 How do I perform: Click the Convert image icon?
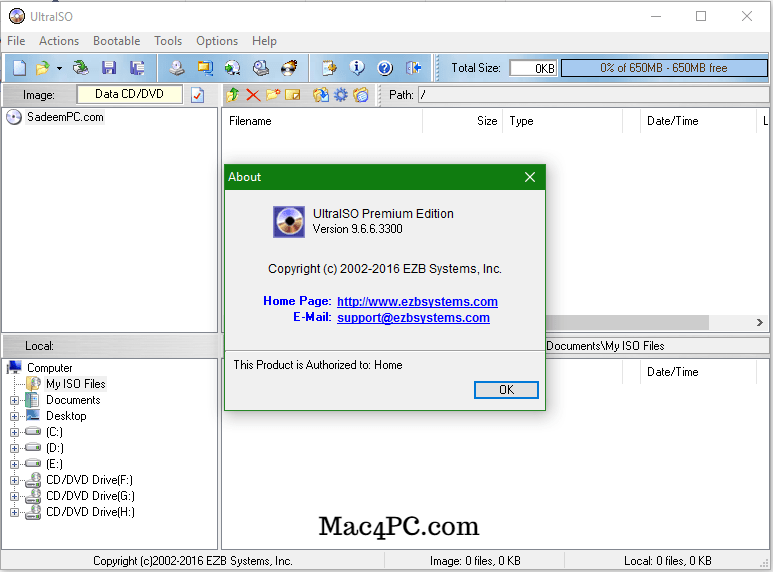click(233, 68)
